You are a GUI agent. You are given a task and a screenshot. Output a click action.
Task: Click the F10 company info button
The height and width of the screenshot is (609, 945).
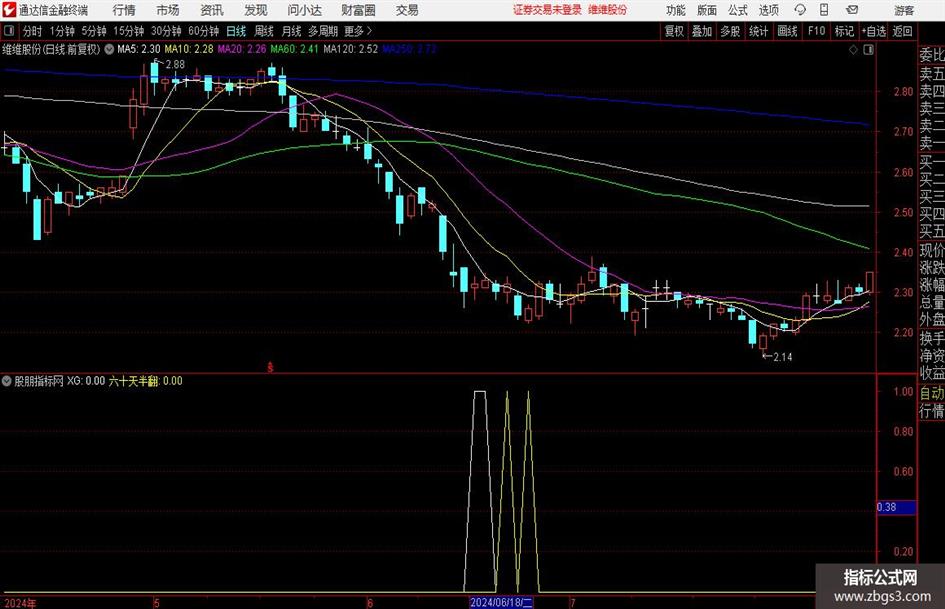(817, 31)
